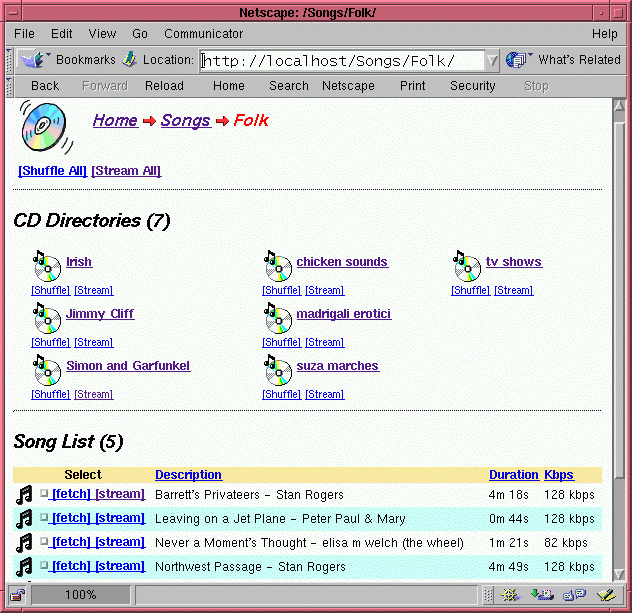
Task: Open the chicken sounds CD icon
Action: (278, 266)
